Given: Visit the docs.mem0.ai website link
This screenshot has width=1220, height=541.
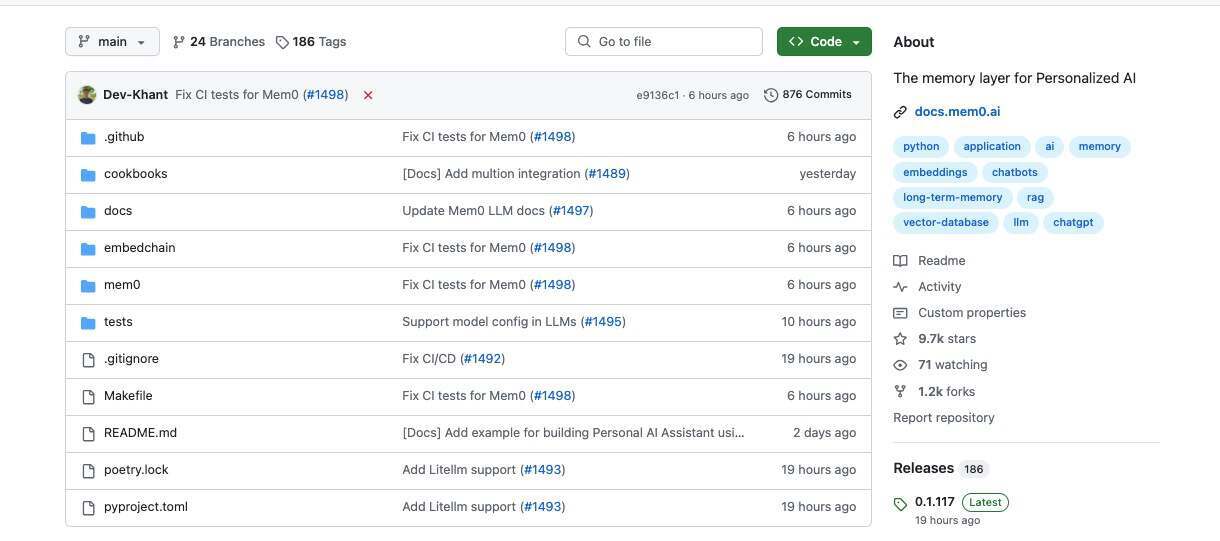Looking at the screenshot, I should (x=957, y=112).
